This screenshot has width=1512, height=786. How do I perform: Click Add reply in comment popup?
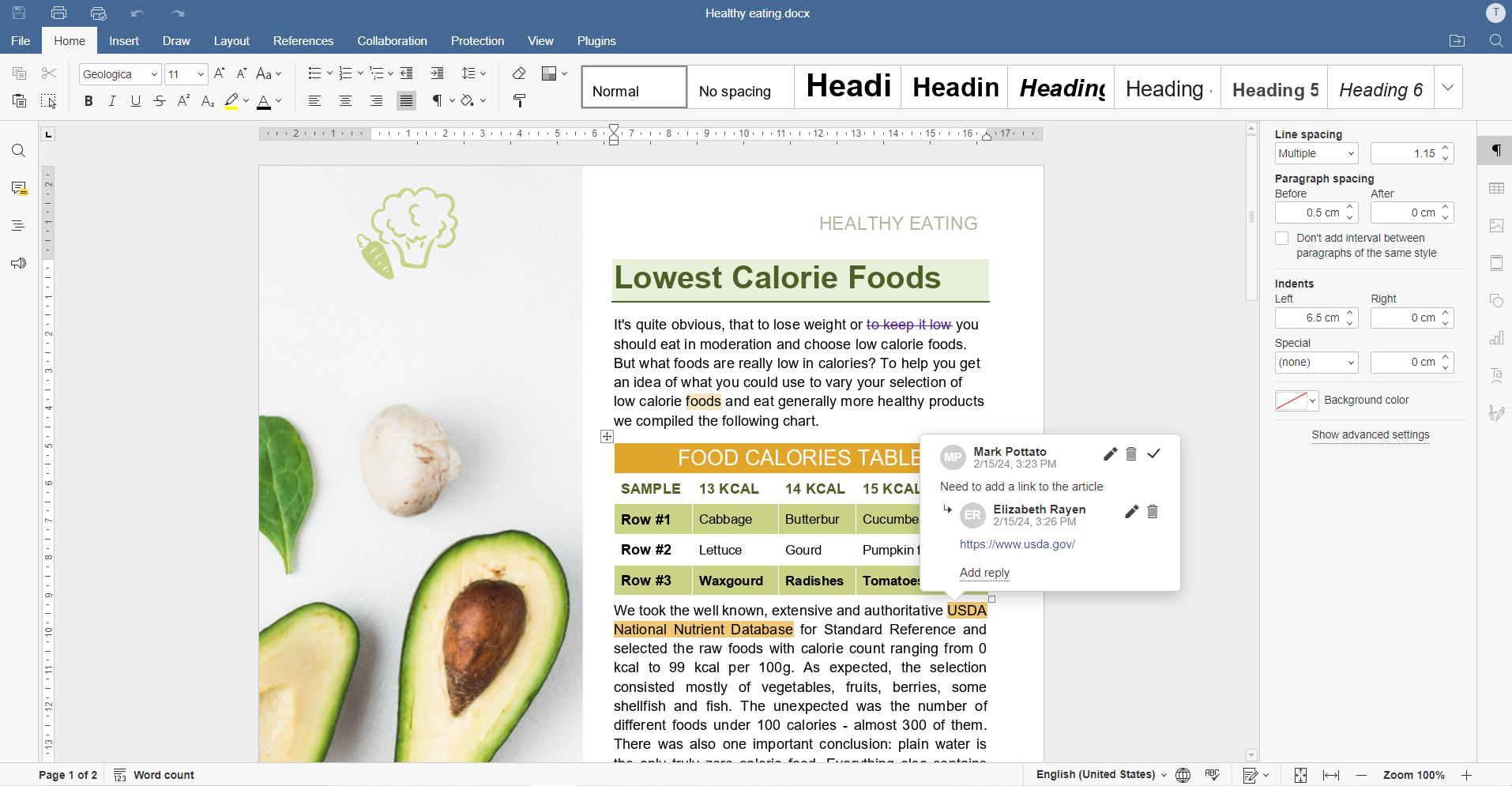984,573
